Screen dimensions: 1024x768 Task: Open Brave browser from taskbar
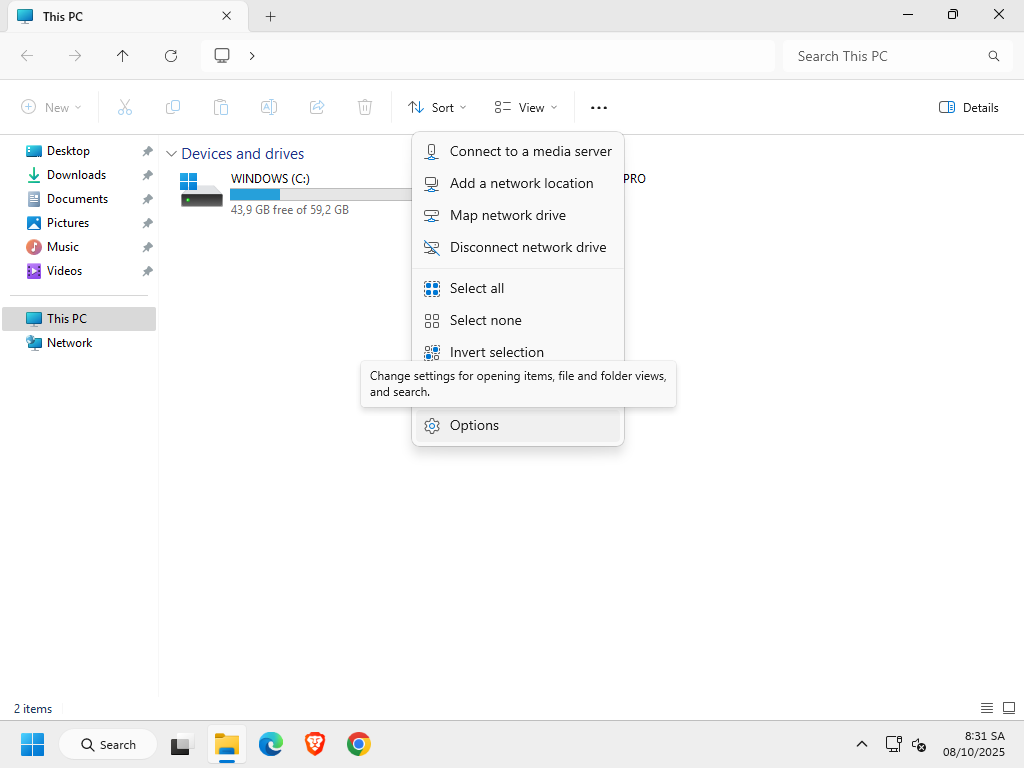click(x=315, y=744)
